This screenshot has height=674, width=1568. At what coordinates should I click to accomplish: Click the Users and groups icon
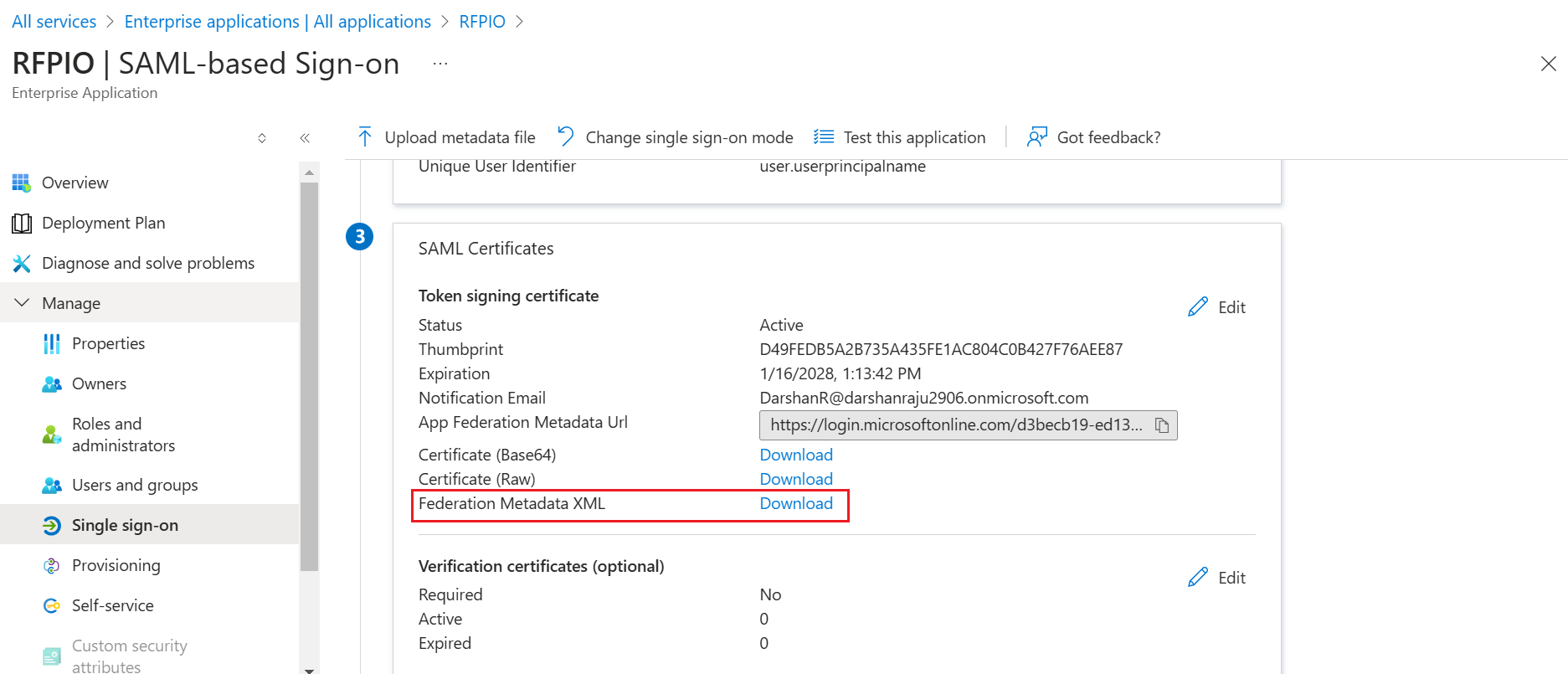click(52, 486)
